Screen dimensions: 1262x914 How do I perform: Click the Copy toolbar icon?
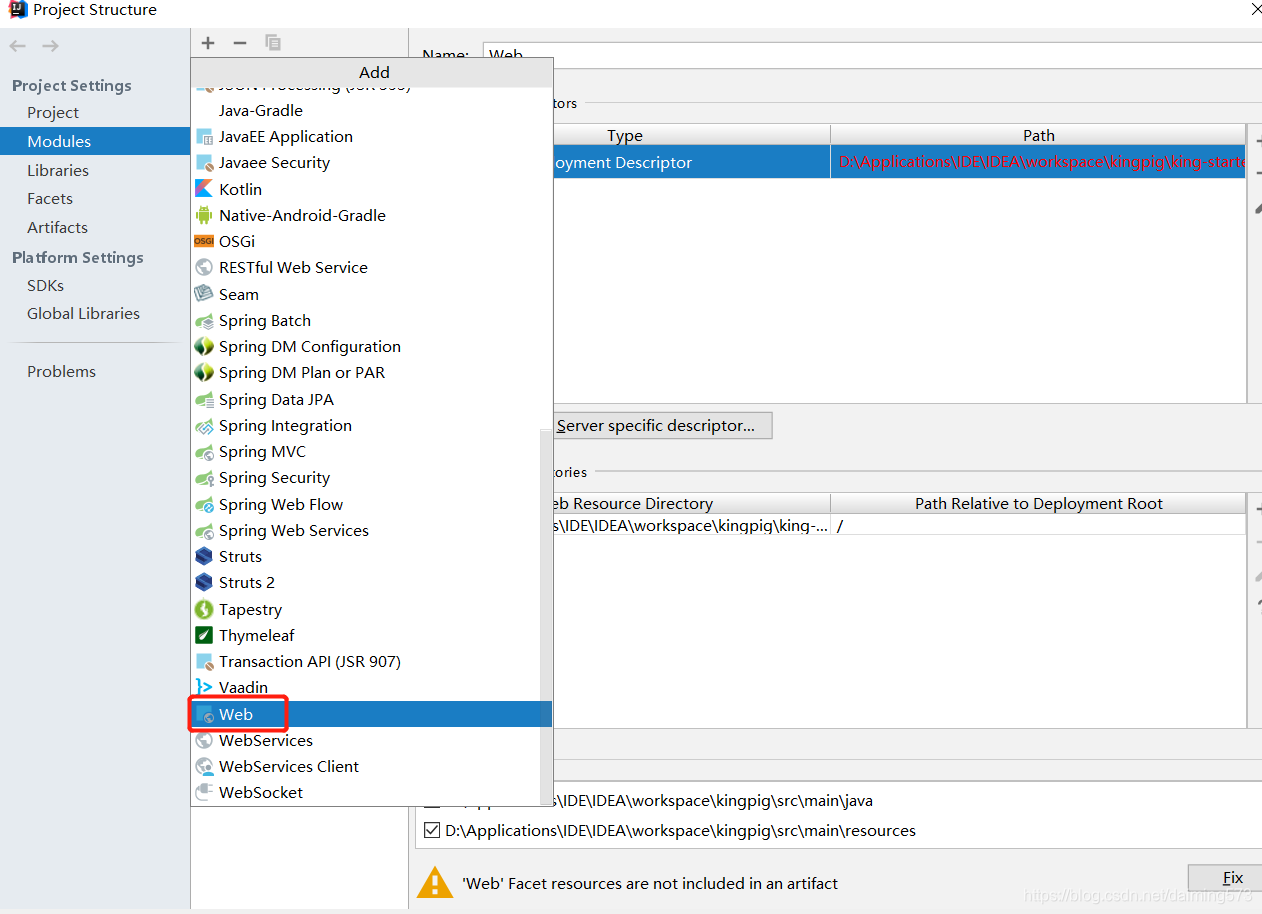[x=272, y=43]
